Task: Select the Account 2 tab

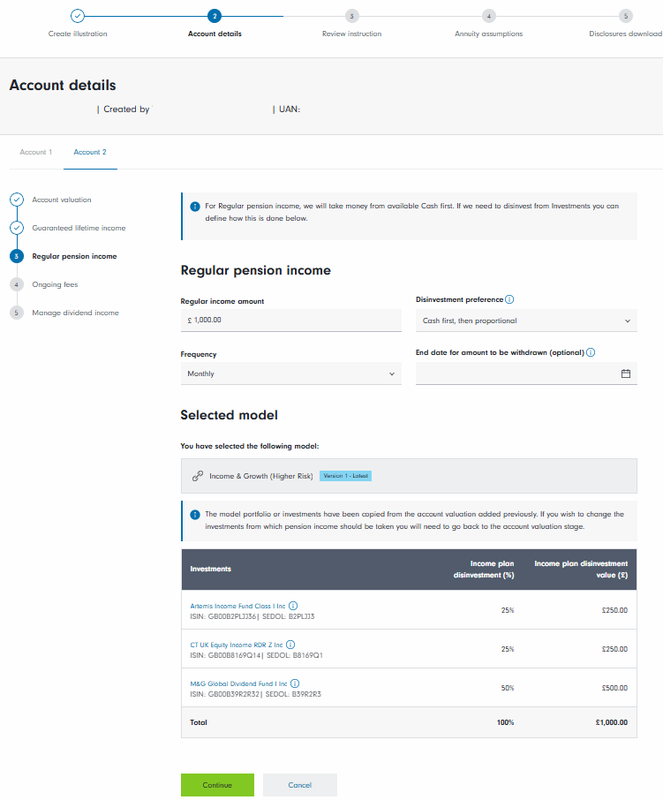Action: point(90,152)
